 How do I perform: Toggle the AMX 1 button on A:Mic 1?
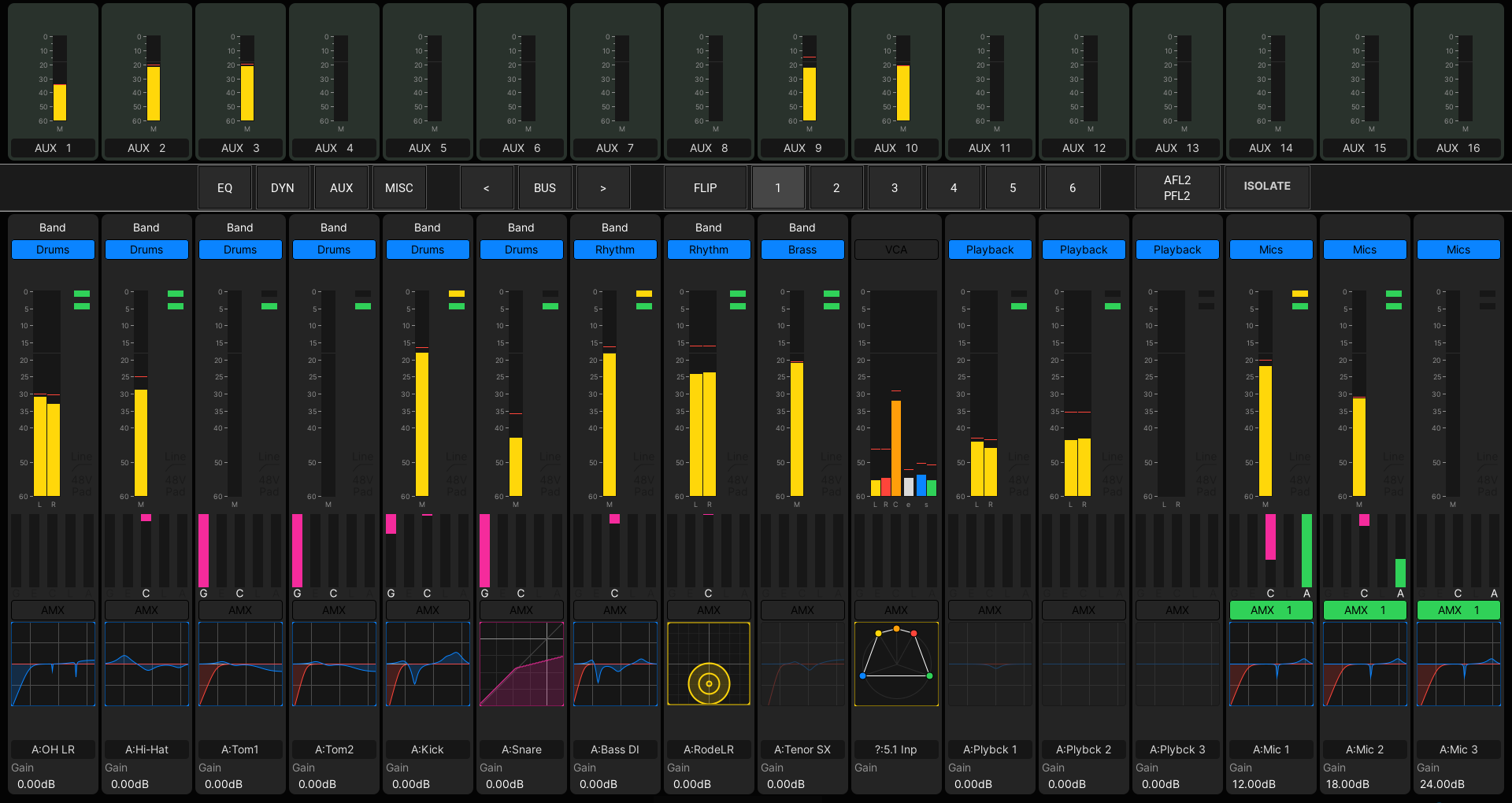(x=1271, y=610)
